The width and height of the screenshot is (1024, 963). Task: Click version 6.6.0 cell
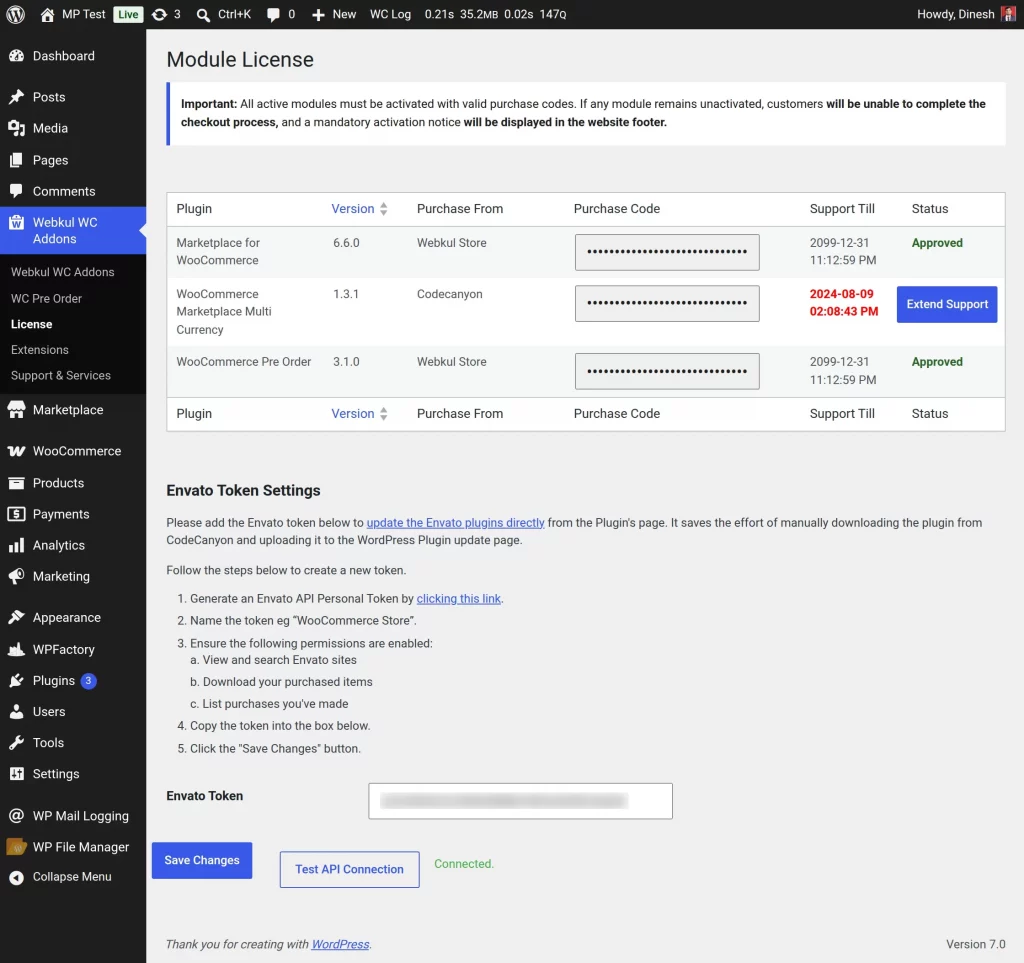coord(346,243)
